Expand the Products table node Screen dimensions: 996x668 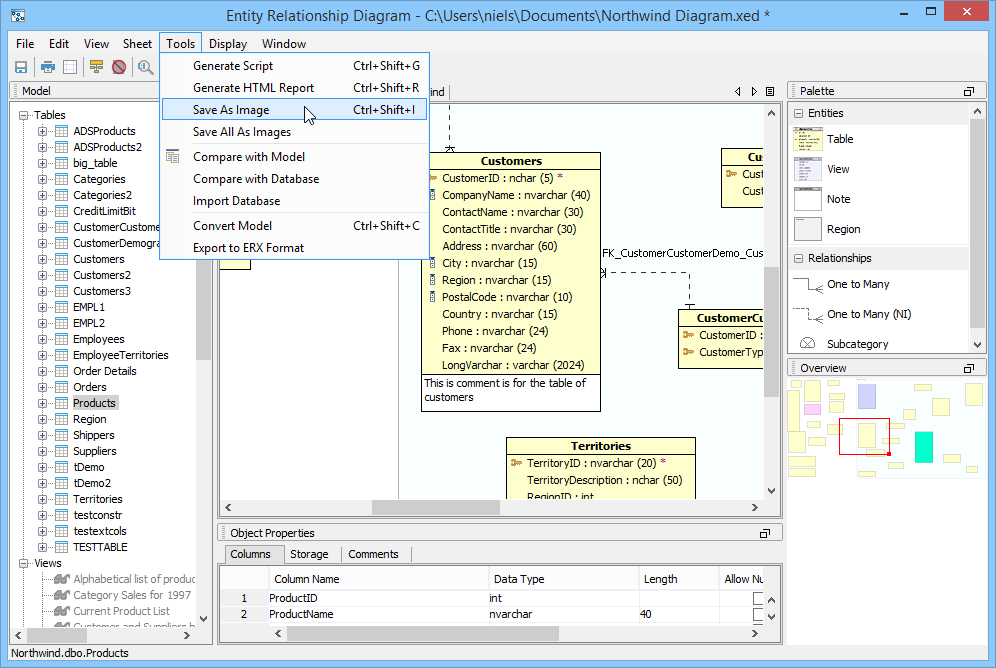click(x=42, y=403)
